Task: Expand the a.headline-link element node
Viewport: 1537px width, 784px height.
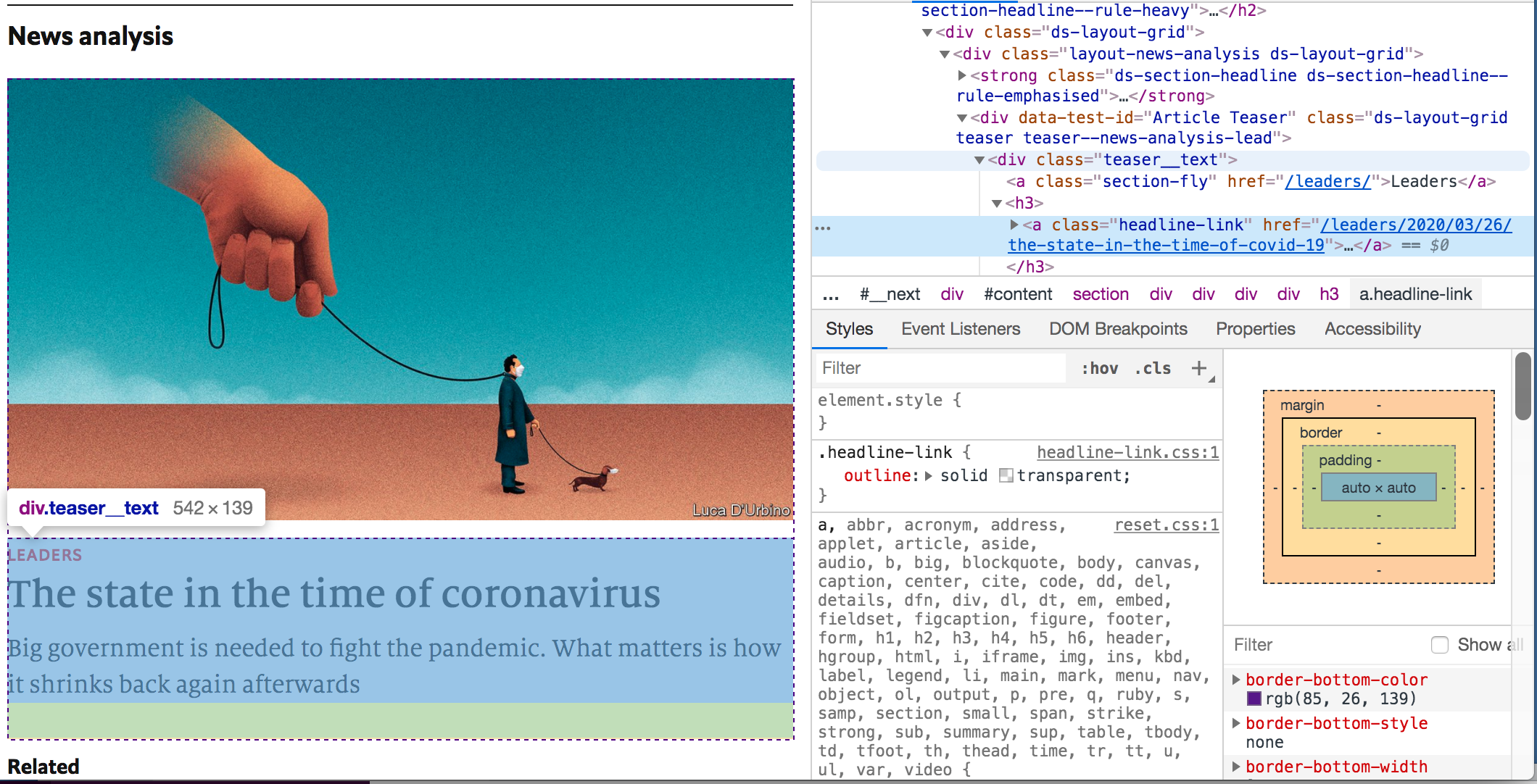Action: click(x=1014, y=225)
